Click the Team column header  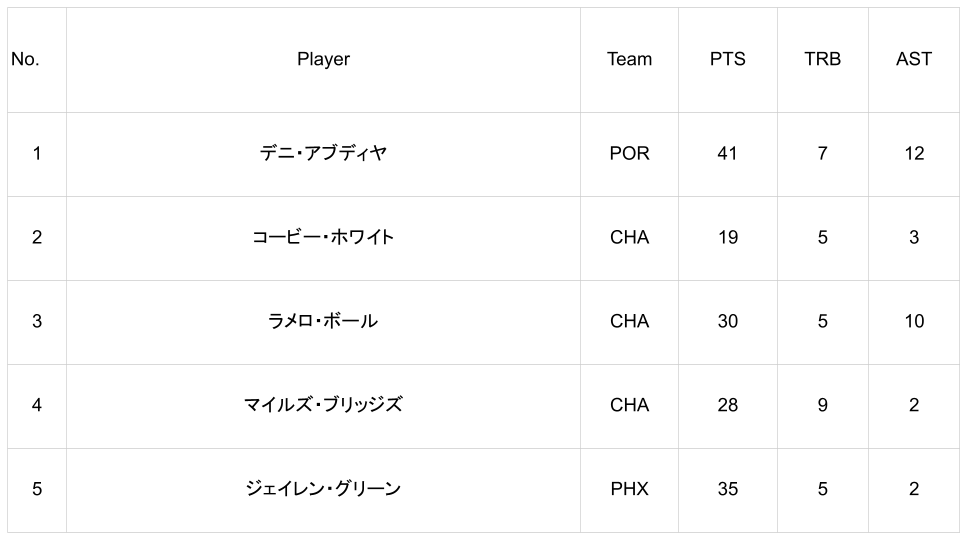629,59
